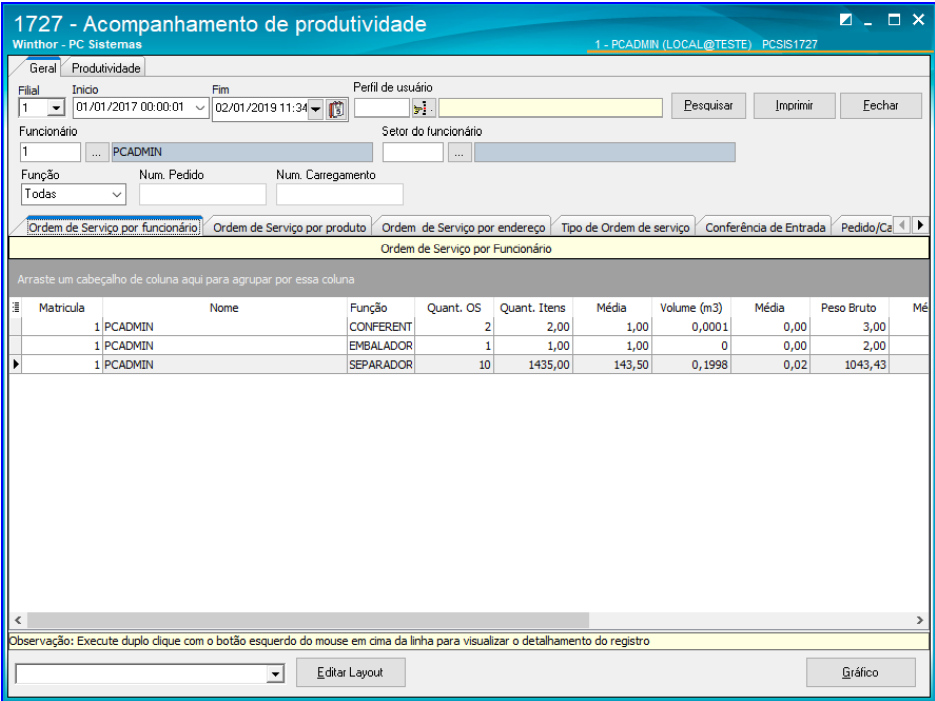The image size is (935, 701).
Task: Select the EMBALADOR function cell
Action: click(x=380, y=346)
